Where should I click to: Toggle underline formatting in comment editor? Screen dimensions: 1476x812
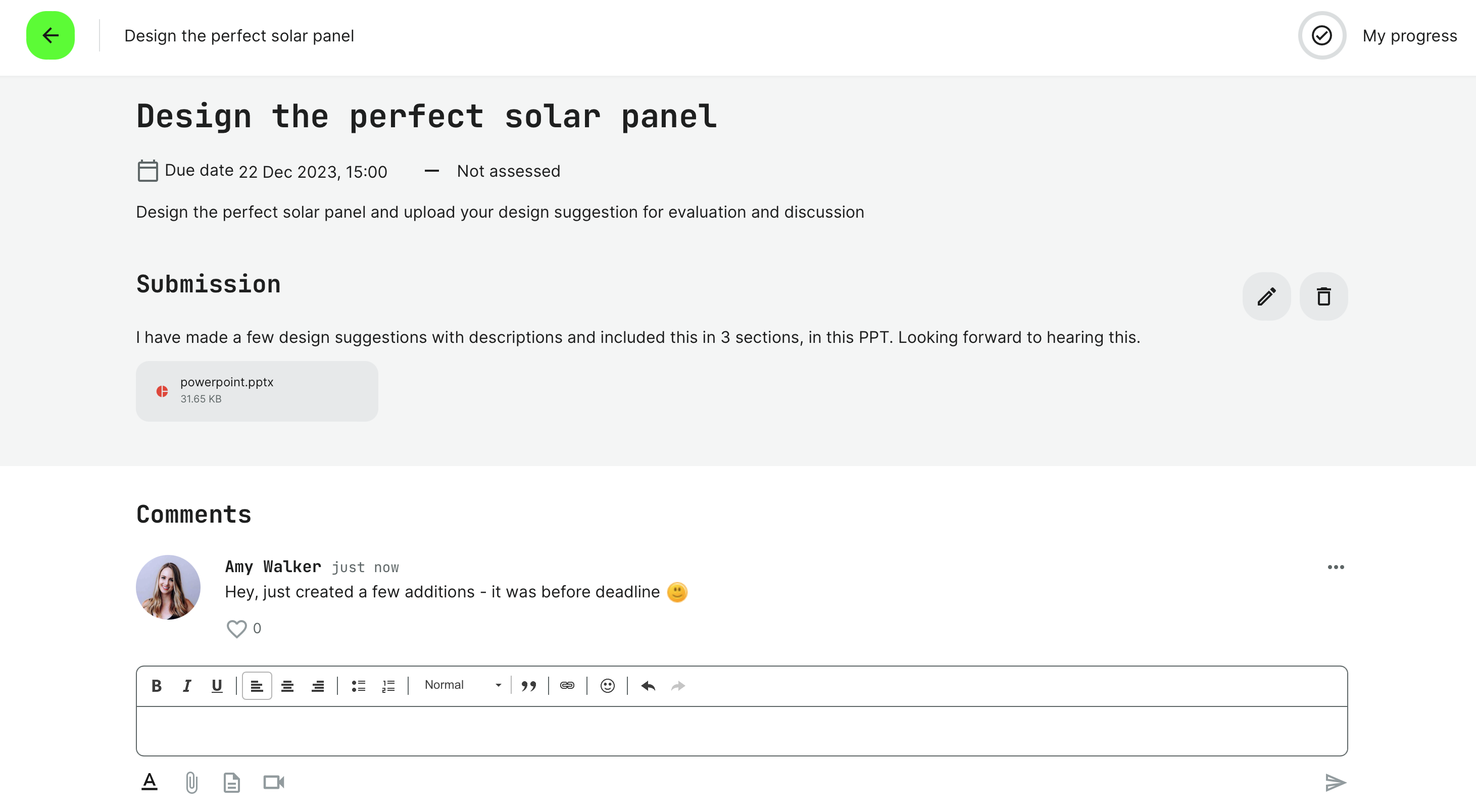tap(217, 686)
